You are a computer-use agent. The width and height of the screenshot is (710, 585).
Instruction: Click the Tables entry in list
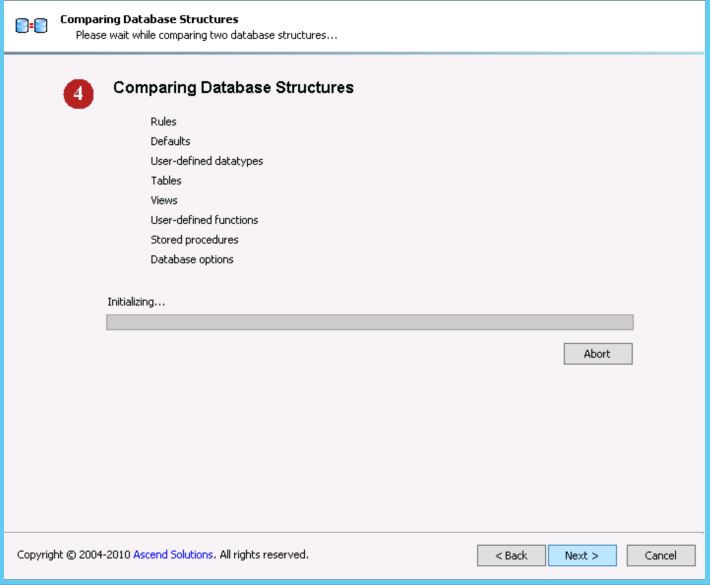pos(166,181)
